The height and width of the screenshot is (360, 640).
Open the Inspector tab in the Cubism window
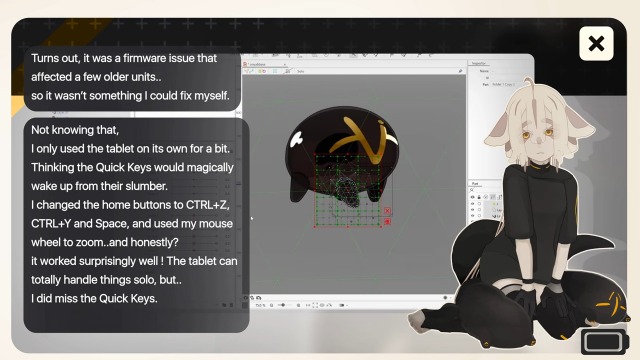click(x=478, y=63)
